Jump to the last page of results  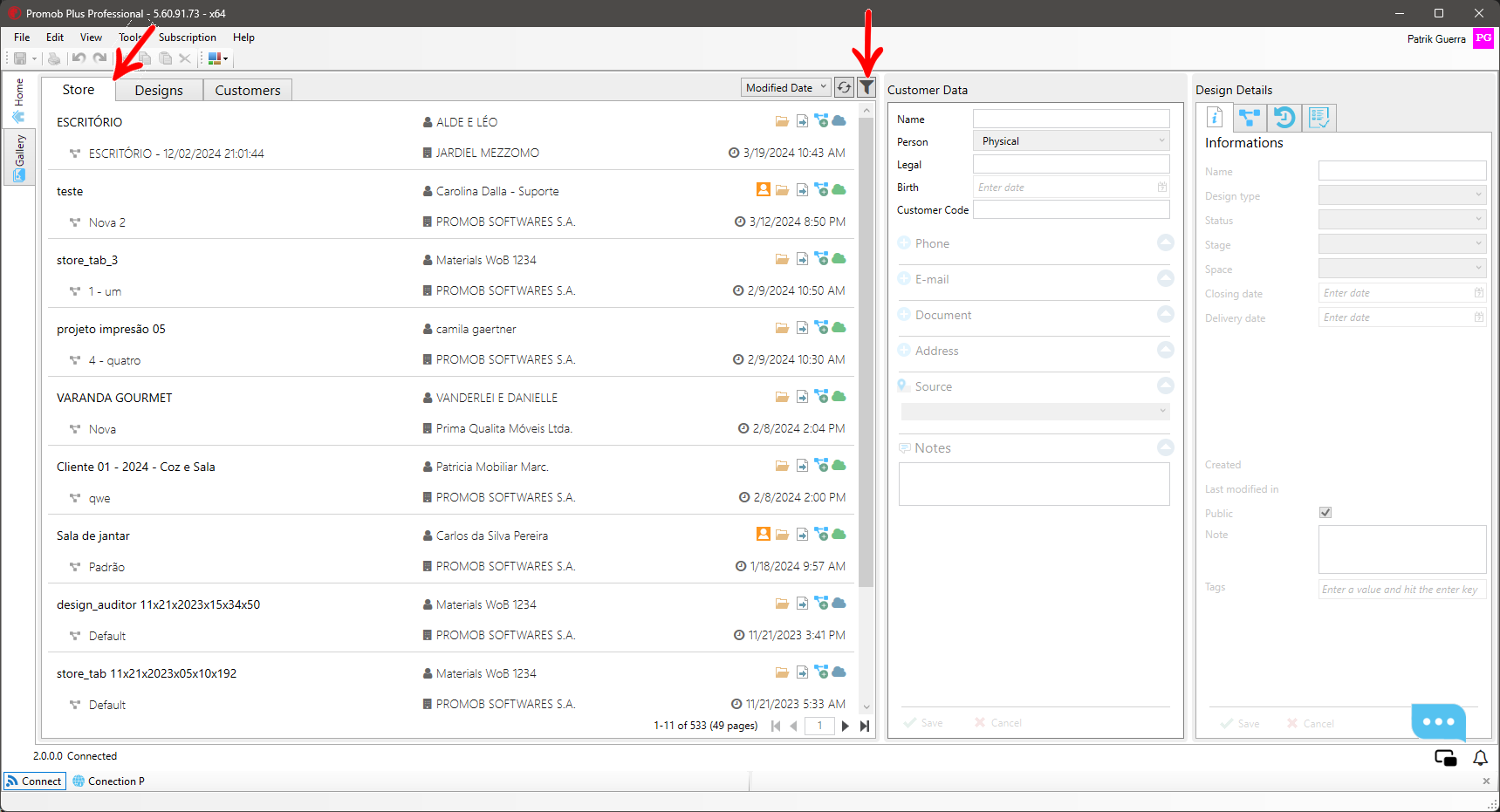[865, 726]
